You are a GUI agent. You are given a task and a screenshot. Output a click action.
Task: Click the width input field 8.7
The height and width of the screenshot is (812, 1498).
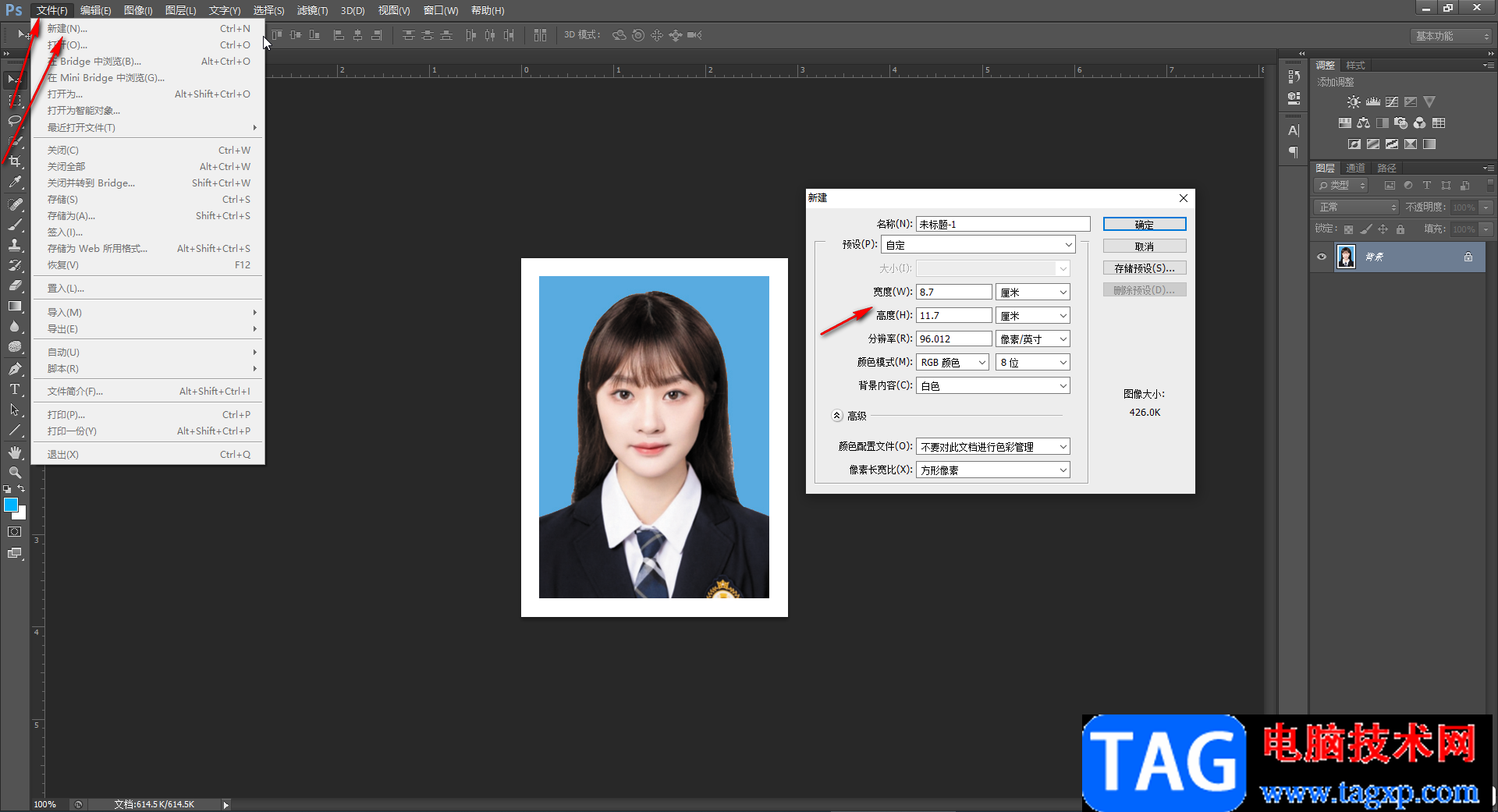point(954,293)
